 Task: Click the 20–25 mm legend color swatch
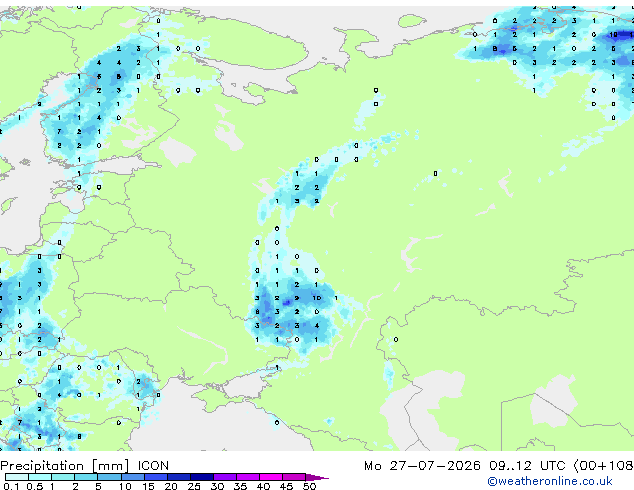point(179,477)
